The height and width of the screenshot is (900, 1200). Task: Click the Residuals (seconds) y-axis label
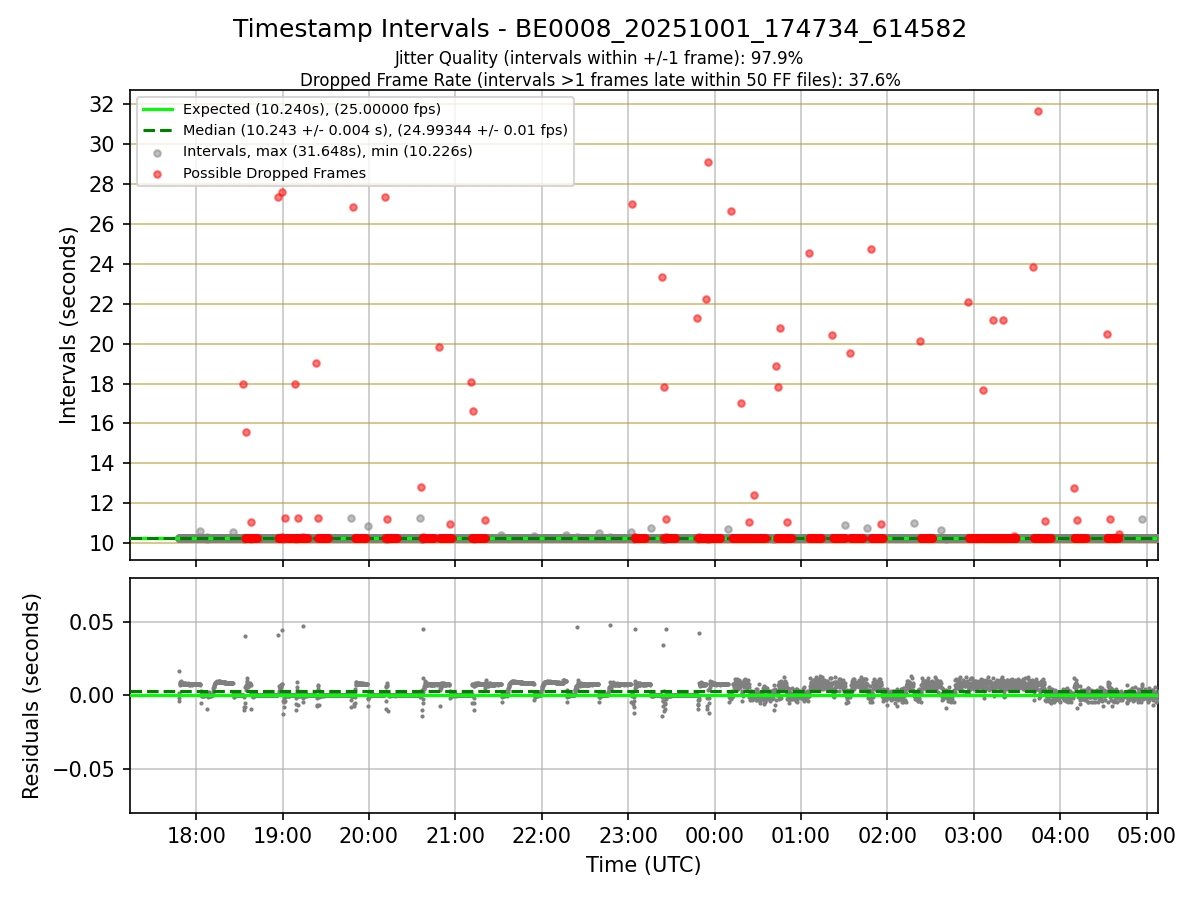tap(31, 696)
